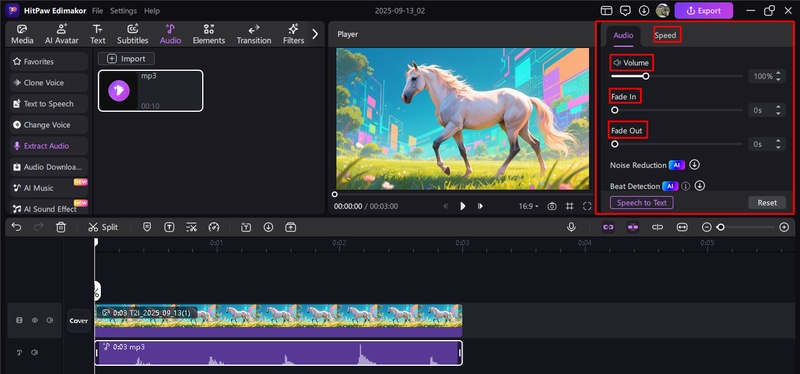Click the timeline zoom slider handle
This screenshot has width=800, height=374.
coord(720,227)
